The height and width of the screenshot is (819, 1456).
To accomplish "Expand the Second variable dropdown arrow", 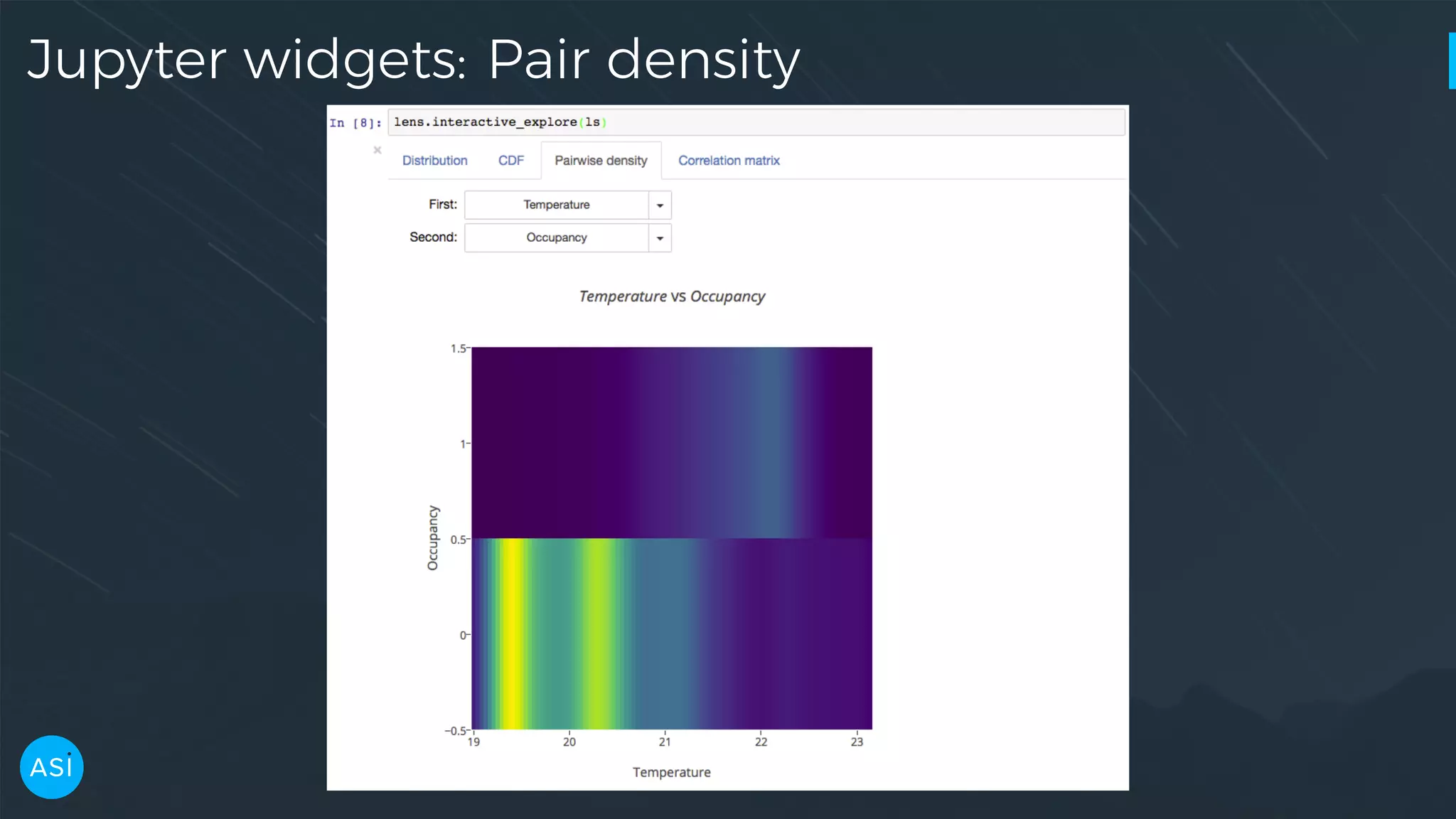I will (x=660, y=238).
